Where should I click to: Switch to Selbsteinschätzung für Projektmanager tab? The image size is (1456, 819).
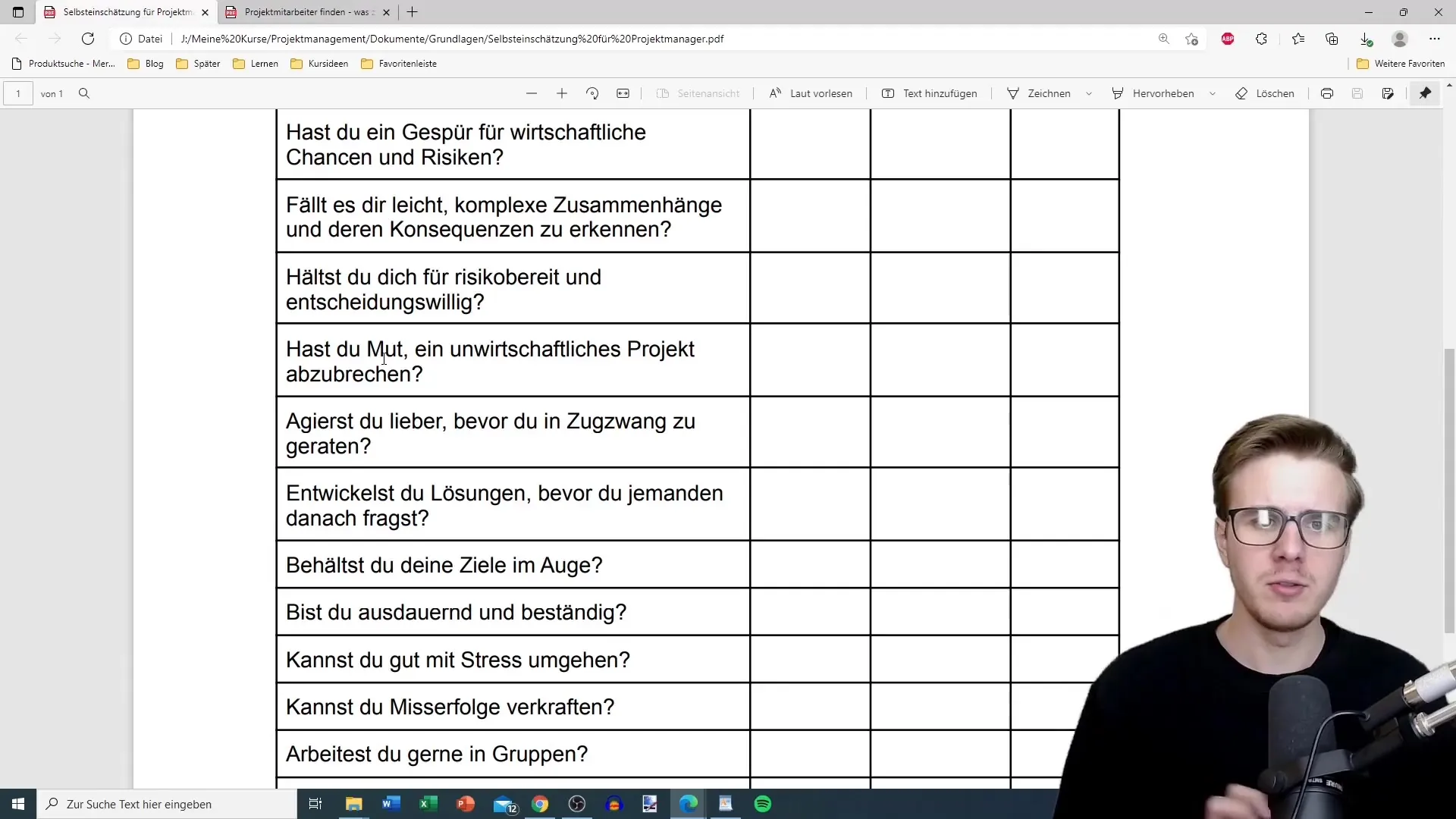(127, 12)
